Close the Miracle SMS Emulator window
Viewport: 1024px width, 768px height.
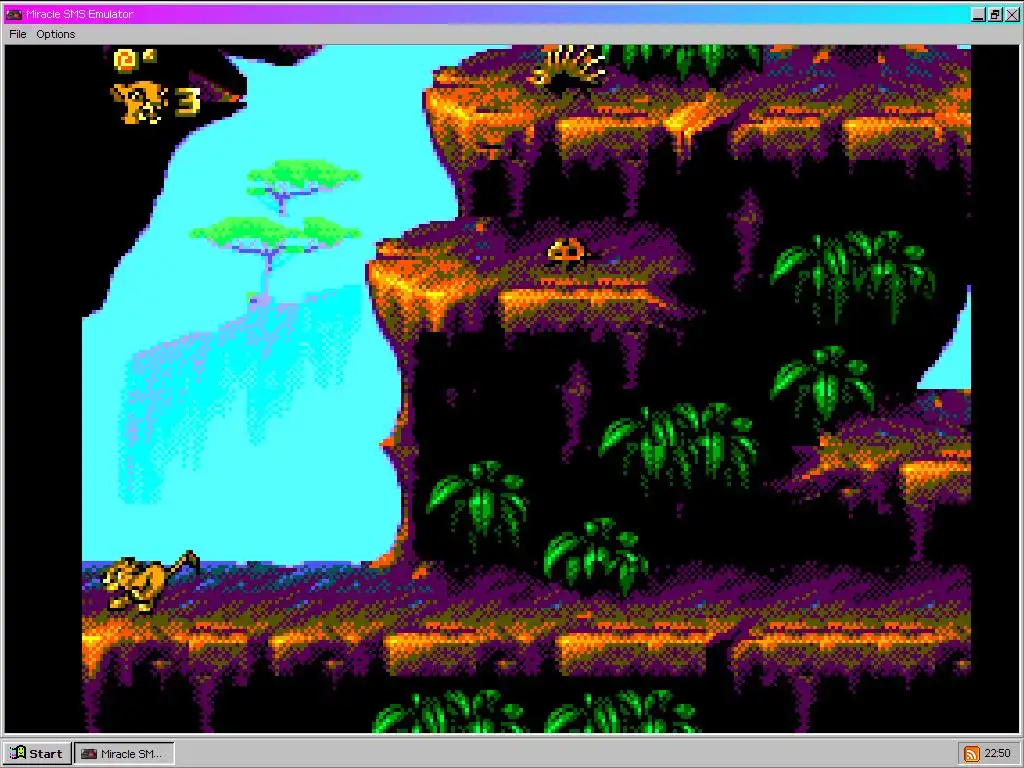(1012, 14)
